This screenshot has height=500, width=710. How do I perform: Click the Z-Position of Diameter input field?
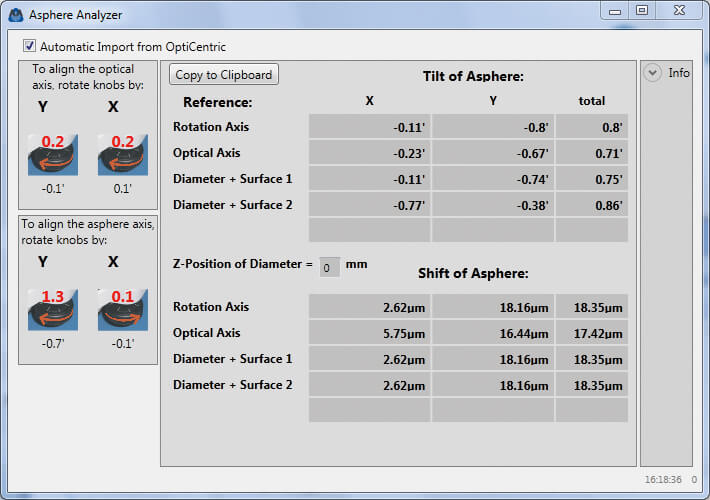pyautogui.click(x=328, y=268)
